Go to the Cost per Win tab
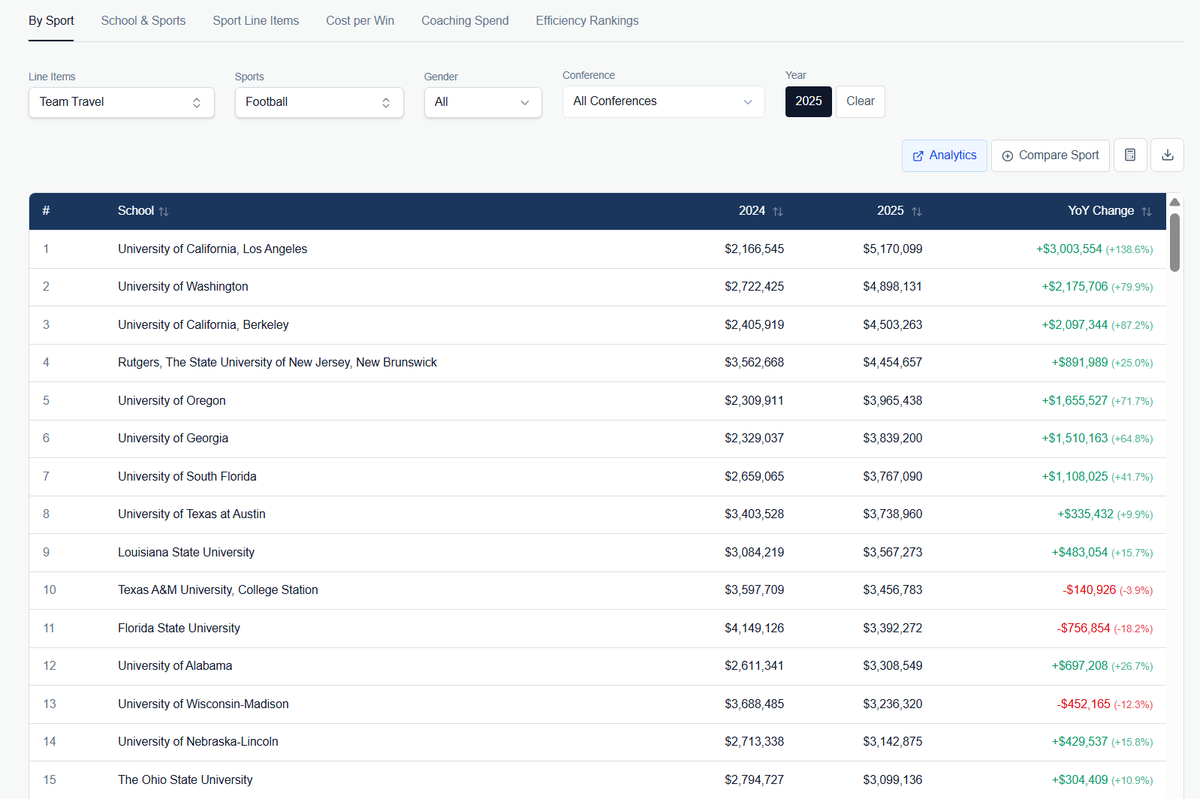 click(x=360, y=20)
